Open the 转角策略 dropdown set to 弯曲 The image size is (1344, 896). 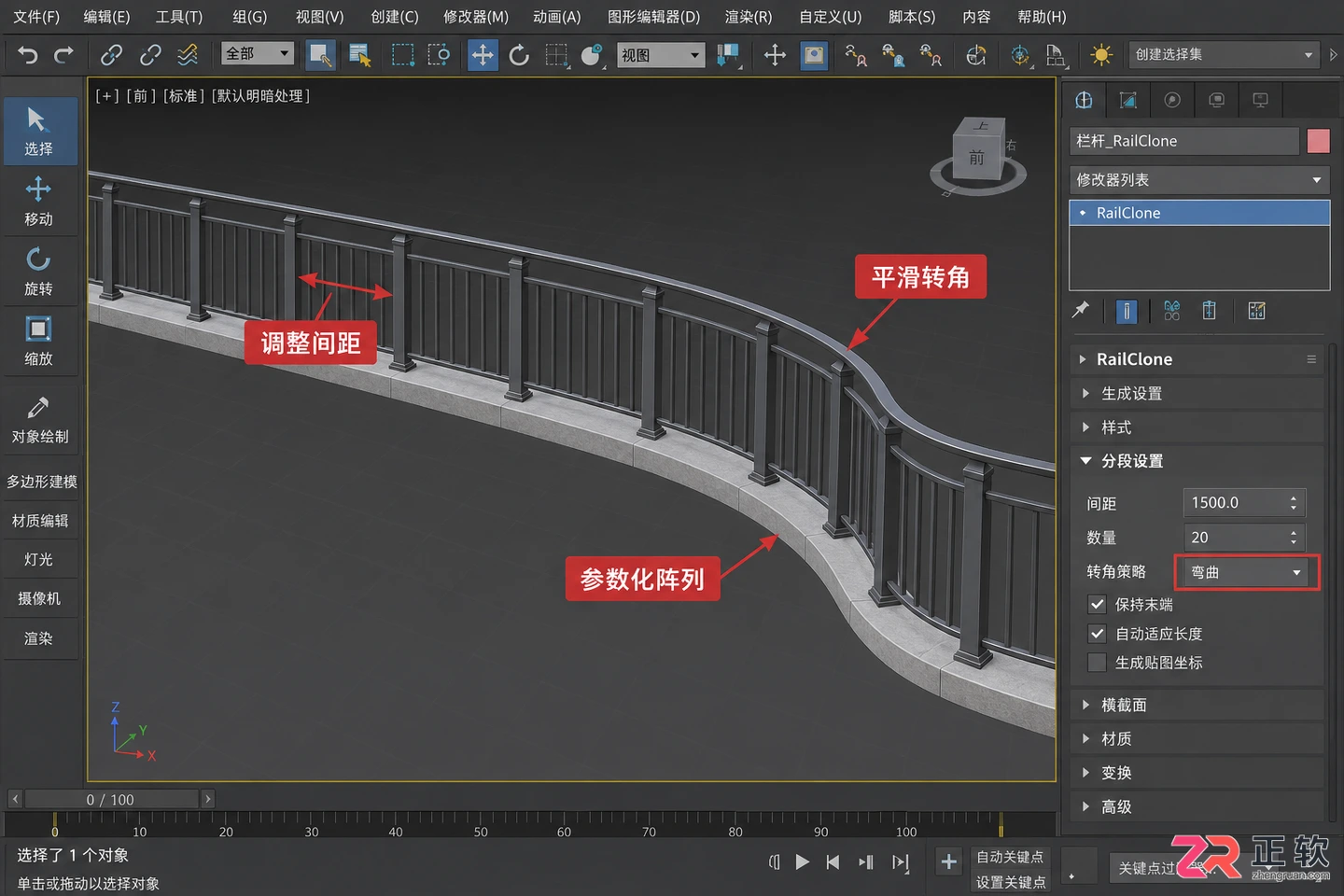coord(1246,572)
